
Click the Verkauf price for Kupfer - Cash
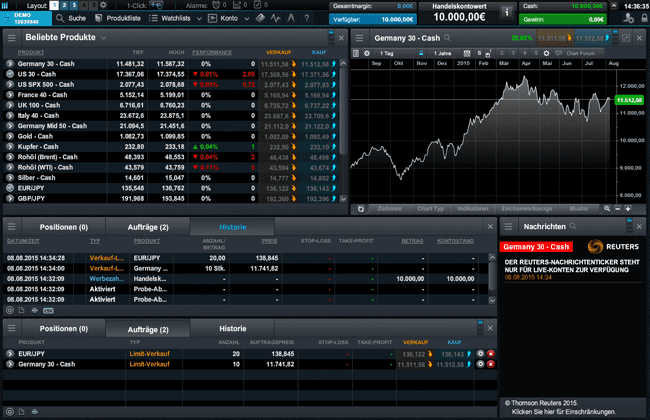tap(278, 147)
